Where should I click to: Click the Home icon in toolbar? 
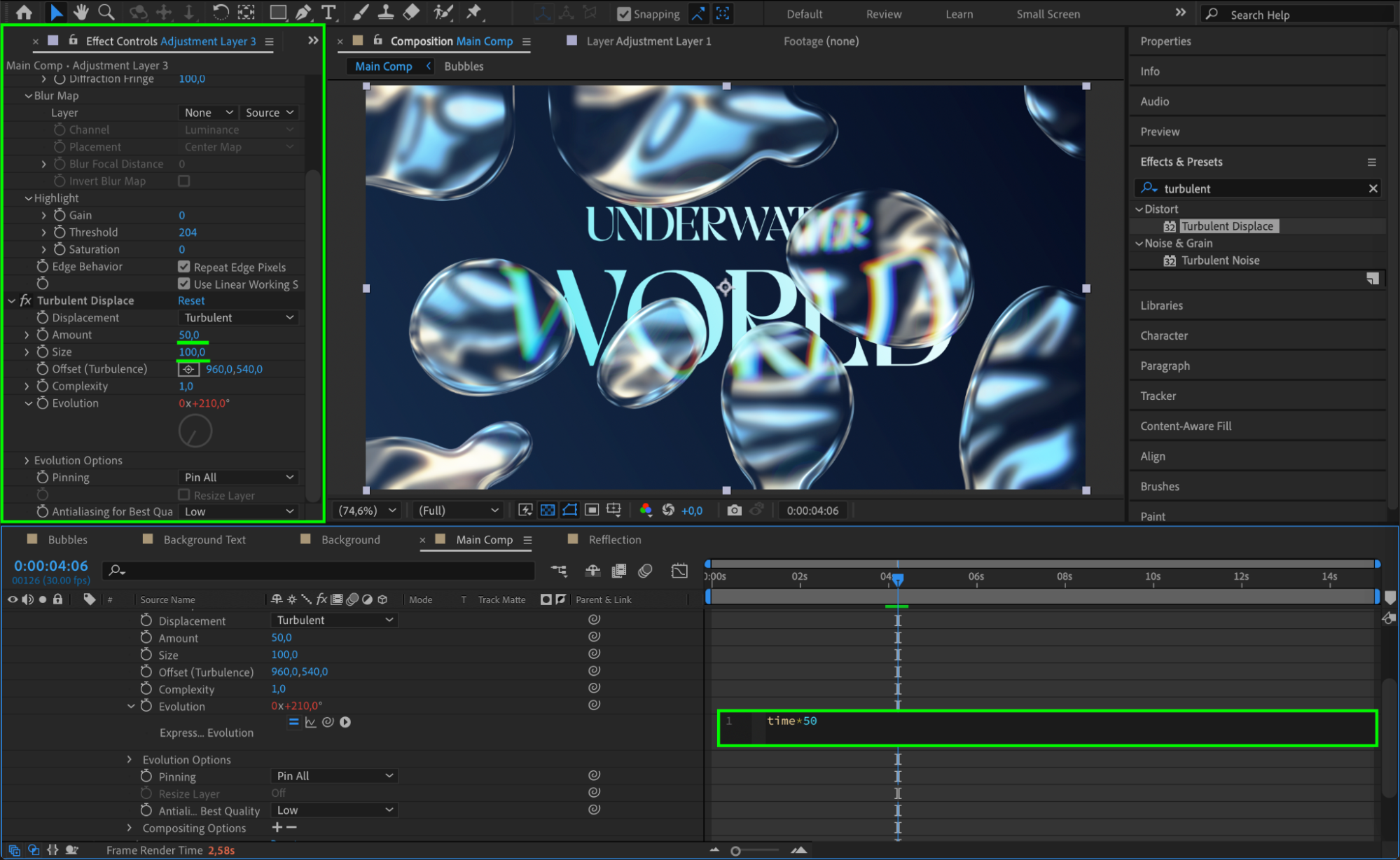[24, 12]
